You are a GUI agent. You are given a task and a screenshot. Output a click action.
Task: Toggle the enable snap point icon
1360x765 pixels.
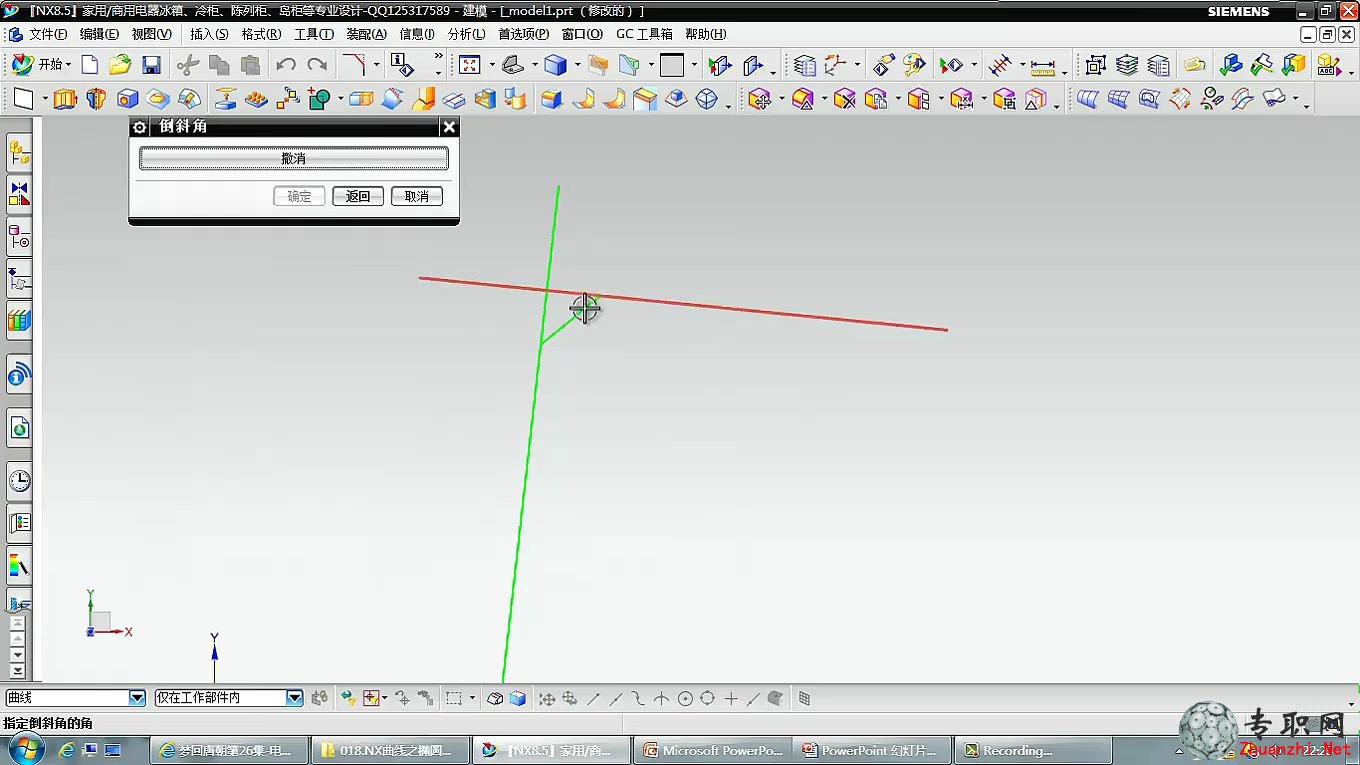pyautogui.click(x=547, y=699)
